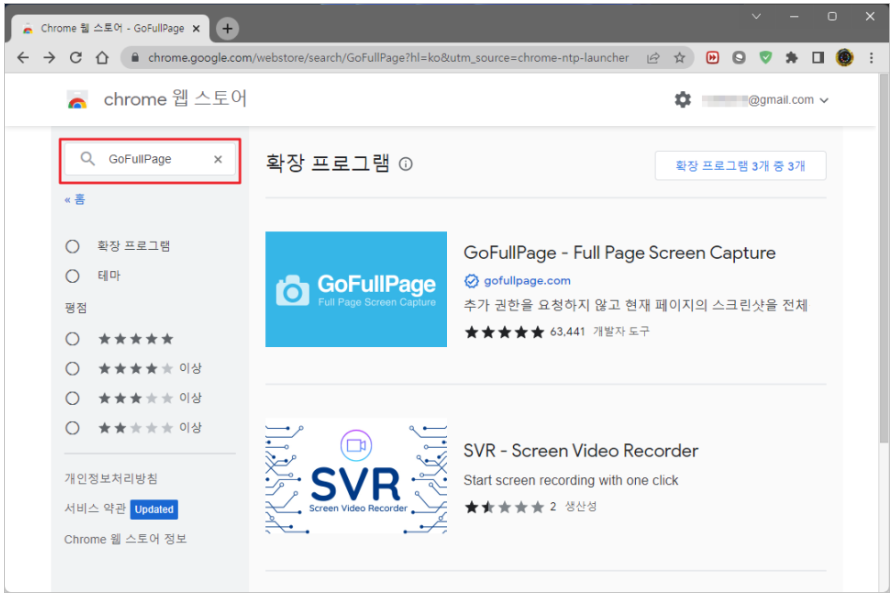The width and height of the screenshot is (894, 597).
Task: Open the gray circular extension icon
Action: coord(739,58)
